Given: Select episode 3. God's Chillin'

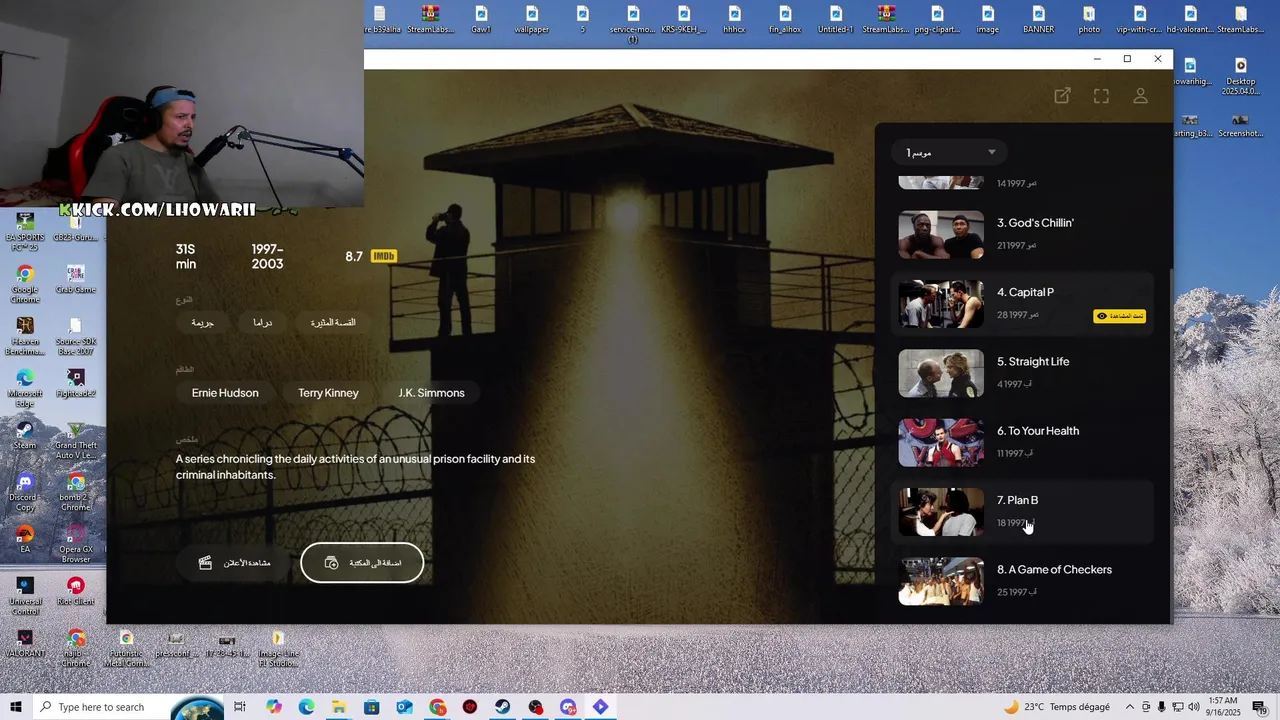Looking at the screenshot, I should pos(1022,234).
